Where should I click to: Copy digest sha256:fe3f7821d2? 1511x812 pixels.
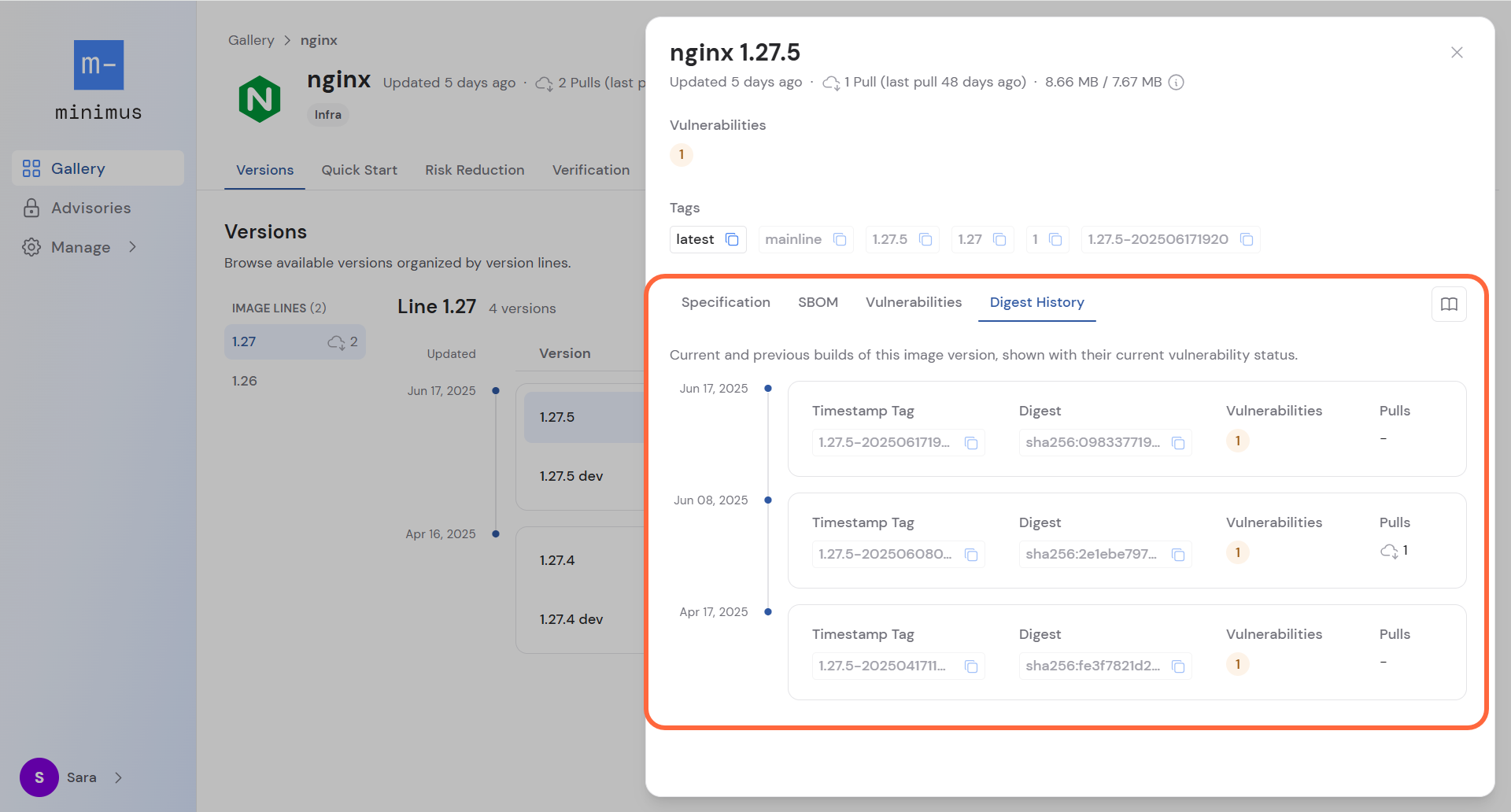tap(1178, 666)
